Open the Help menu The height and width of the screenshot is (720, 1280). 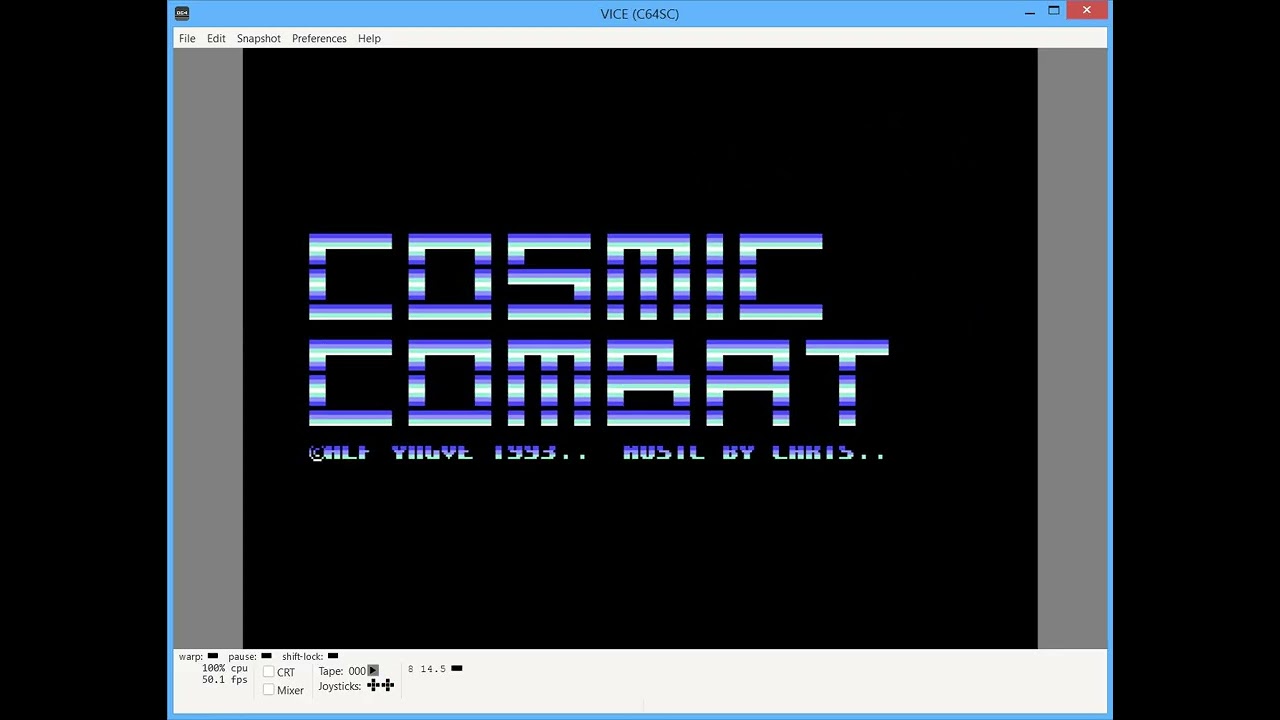coord(369,38)
